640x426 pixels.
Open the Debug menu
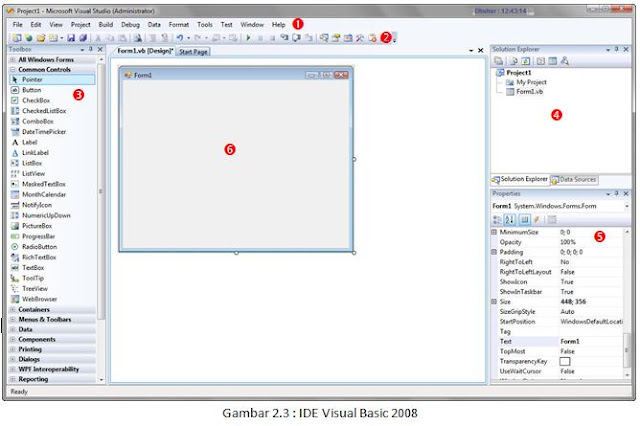tap(130, 24)
